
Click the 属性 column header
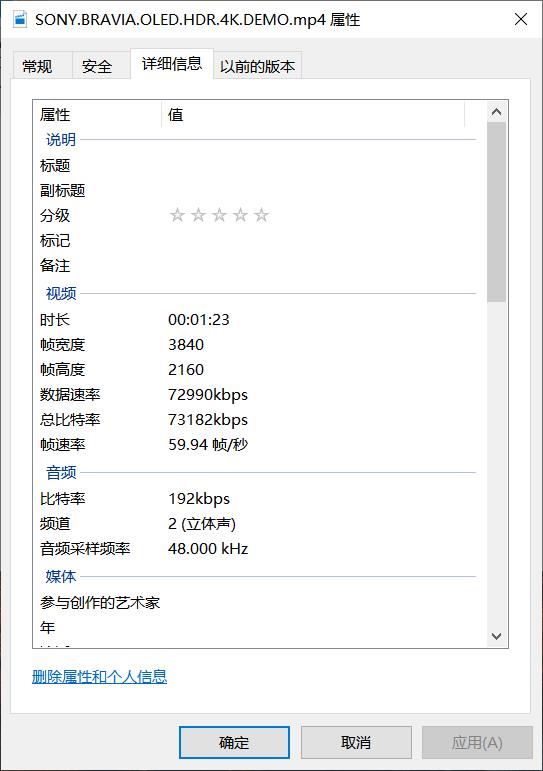tap(97, 115)
